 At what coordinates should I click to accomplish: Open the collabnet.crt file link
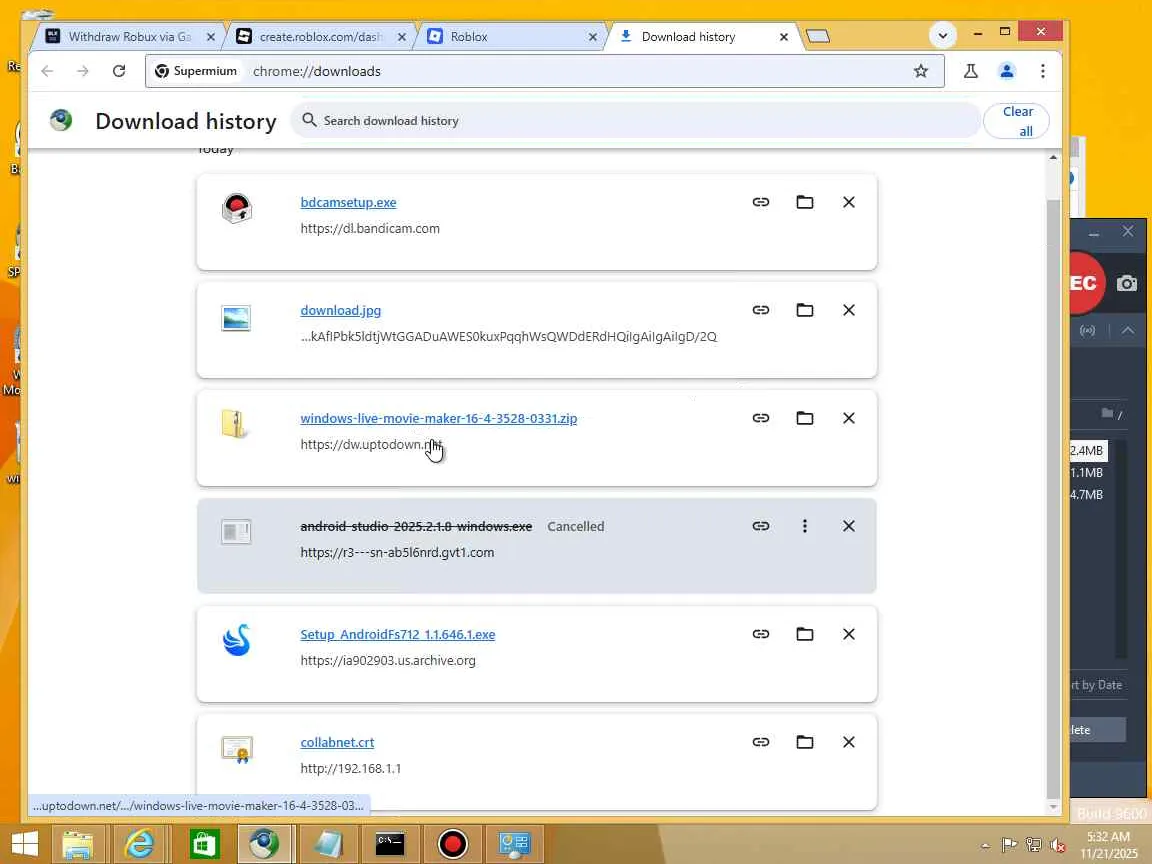[x=337, y=742]
